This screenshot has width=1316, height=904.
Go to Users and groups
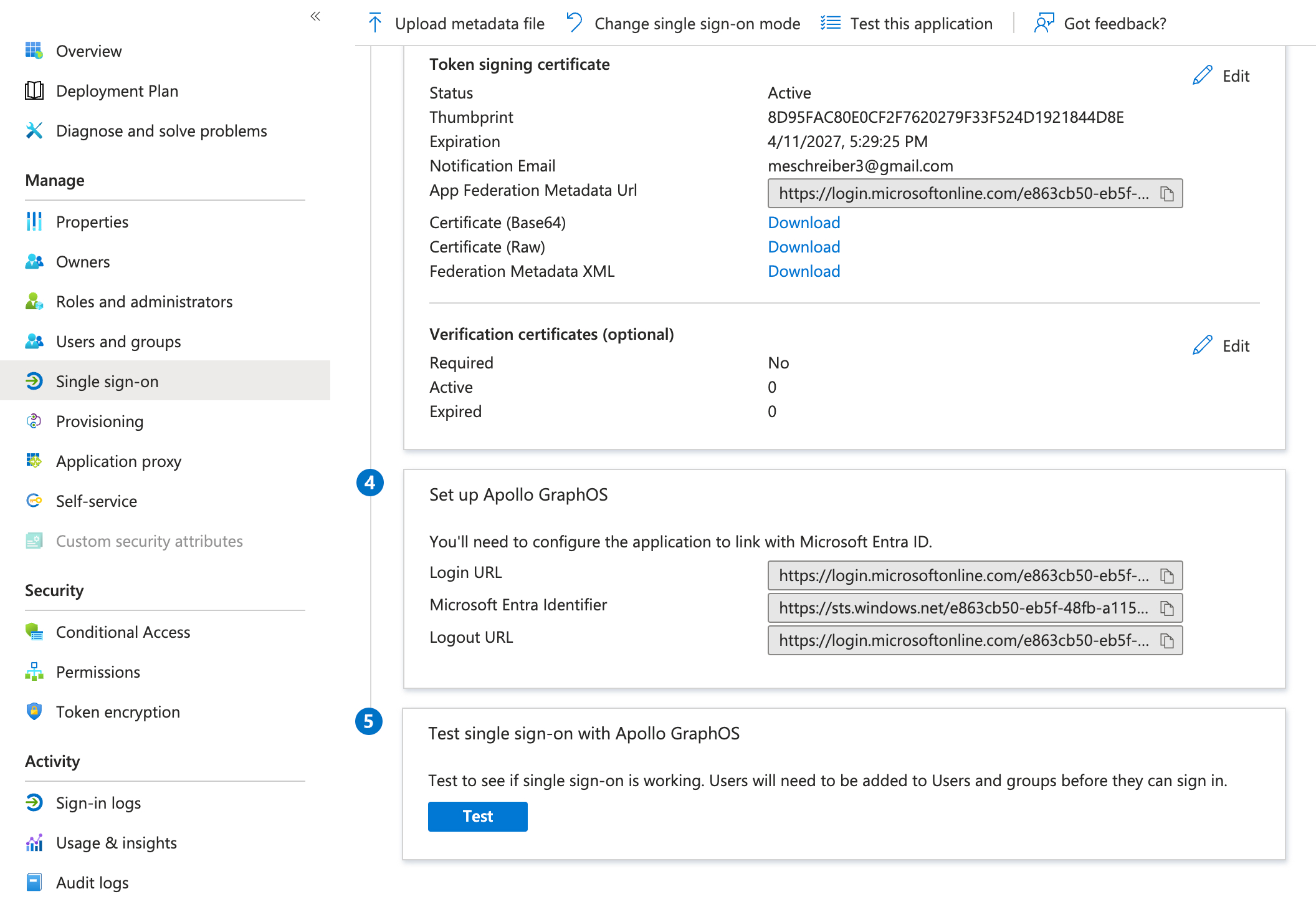[x=118, y=342]
